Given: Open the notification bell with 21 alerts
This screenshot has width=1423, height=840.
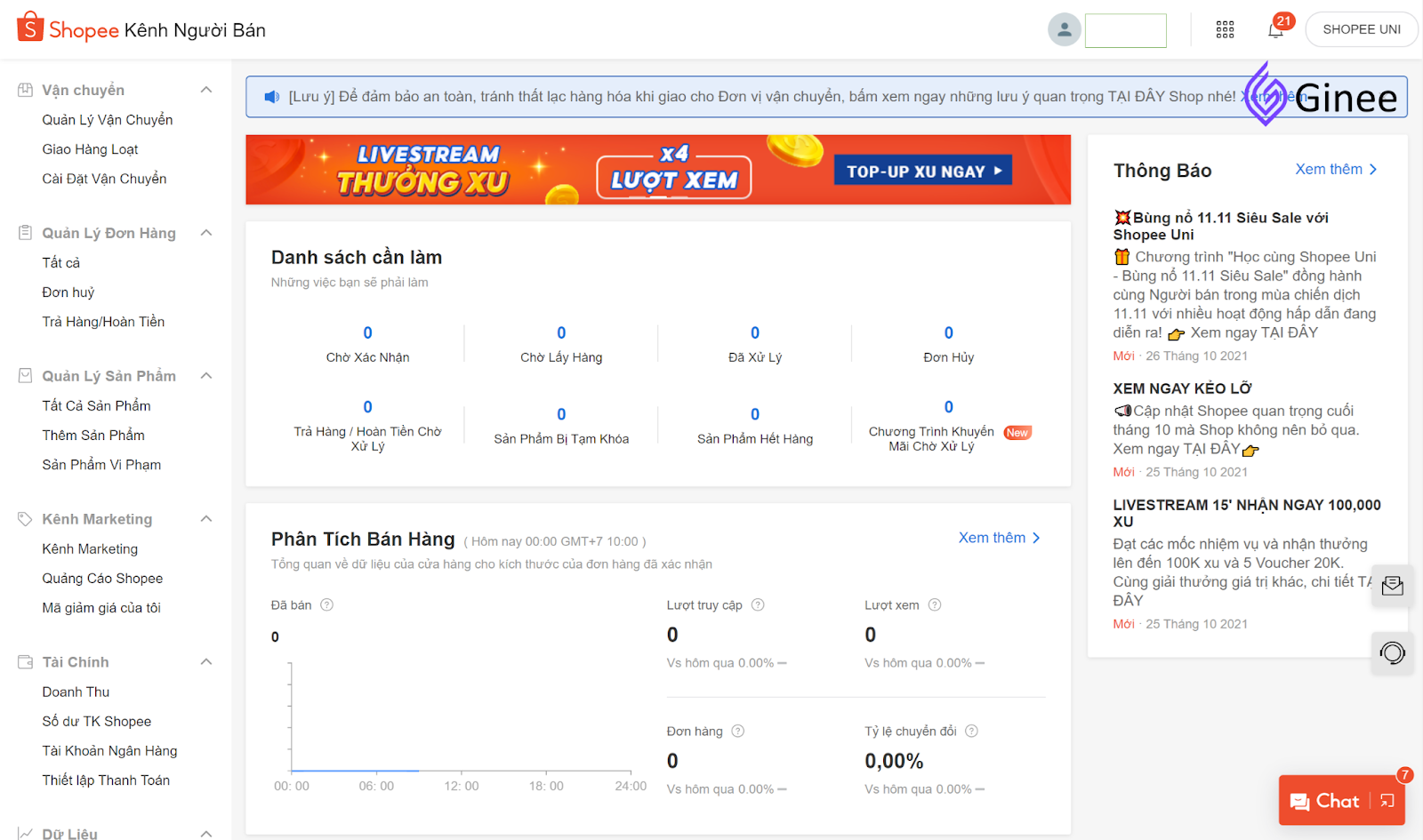Looking at the screenshot, I should click(1276, 29).
